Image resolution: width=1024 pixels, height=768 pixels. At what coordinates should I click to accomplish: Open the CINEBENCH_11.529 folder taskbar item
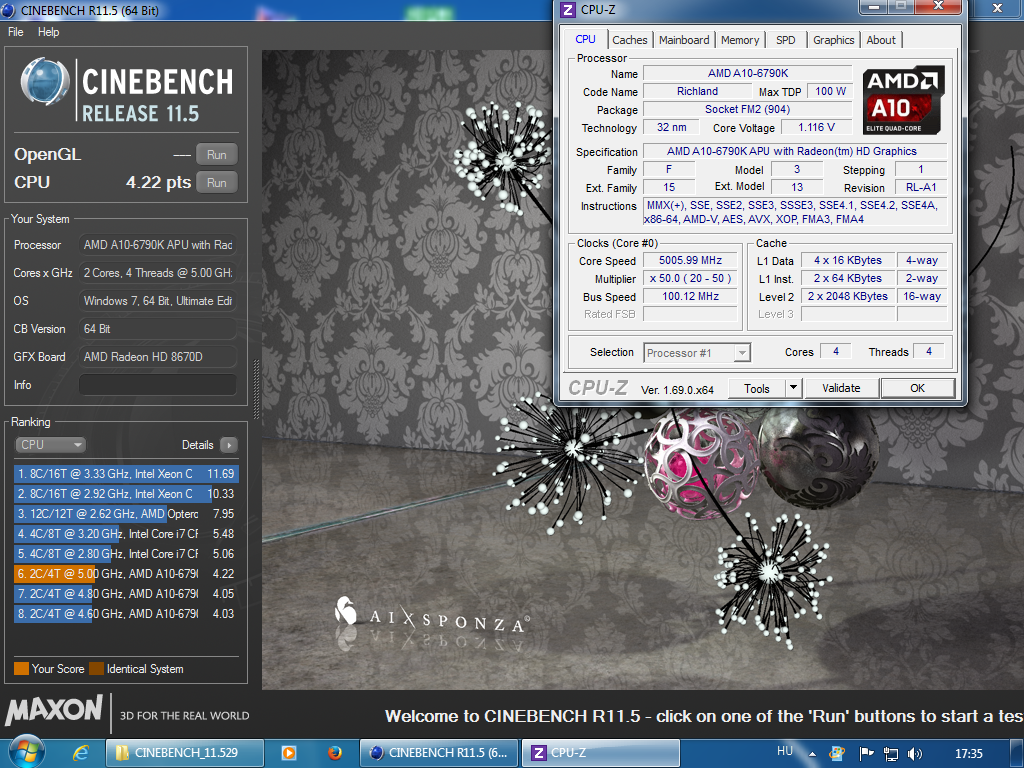click(x=185, y=753)
